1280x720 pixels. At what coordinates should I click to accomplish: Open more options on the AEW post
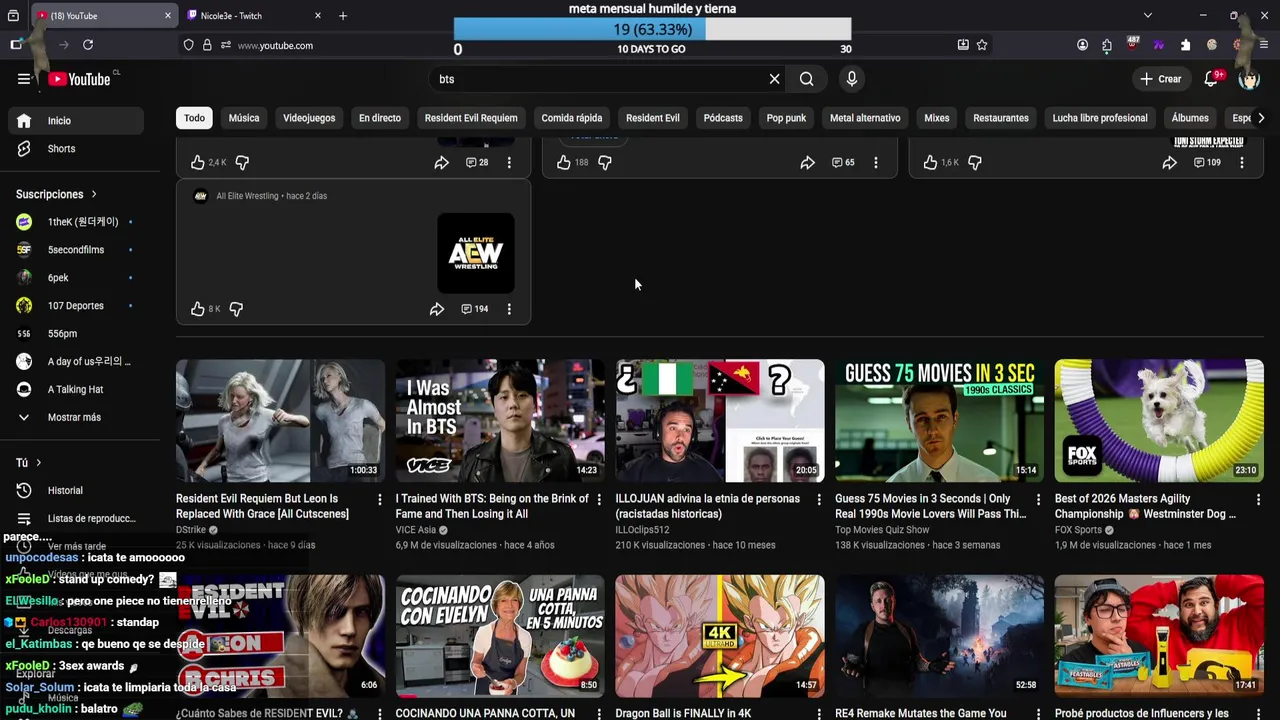(x=509, y=309)
